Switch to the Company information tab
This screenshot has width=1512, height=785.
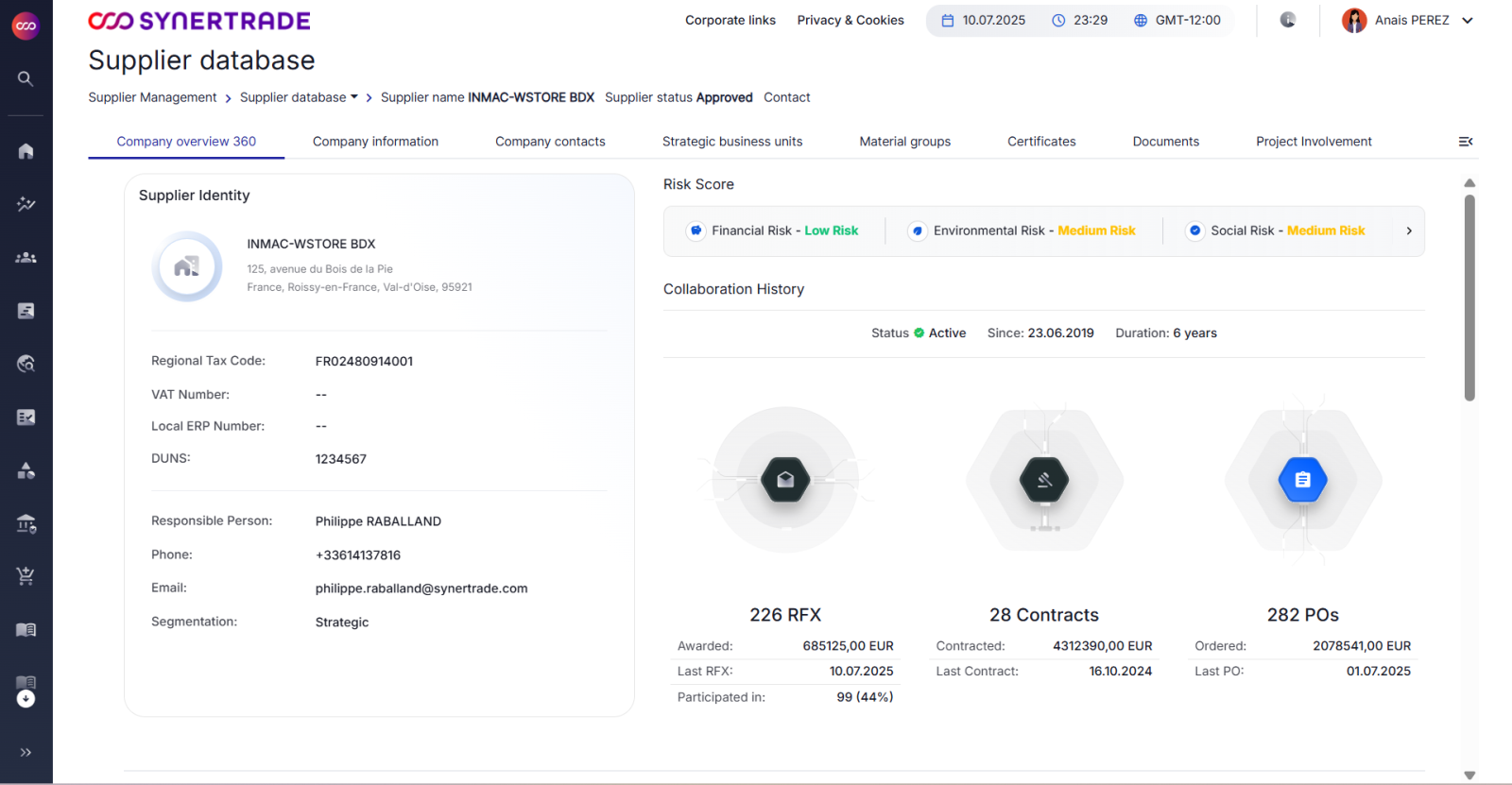(375, 142)
